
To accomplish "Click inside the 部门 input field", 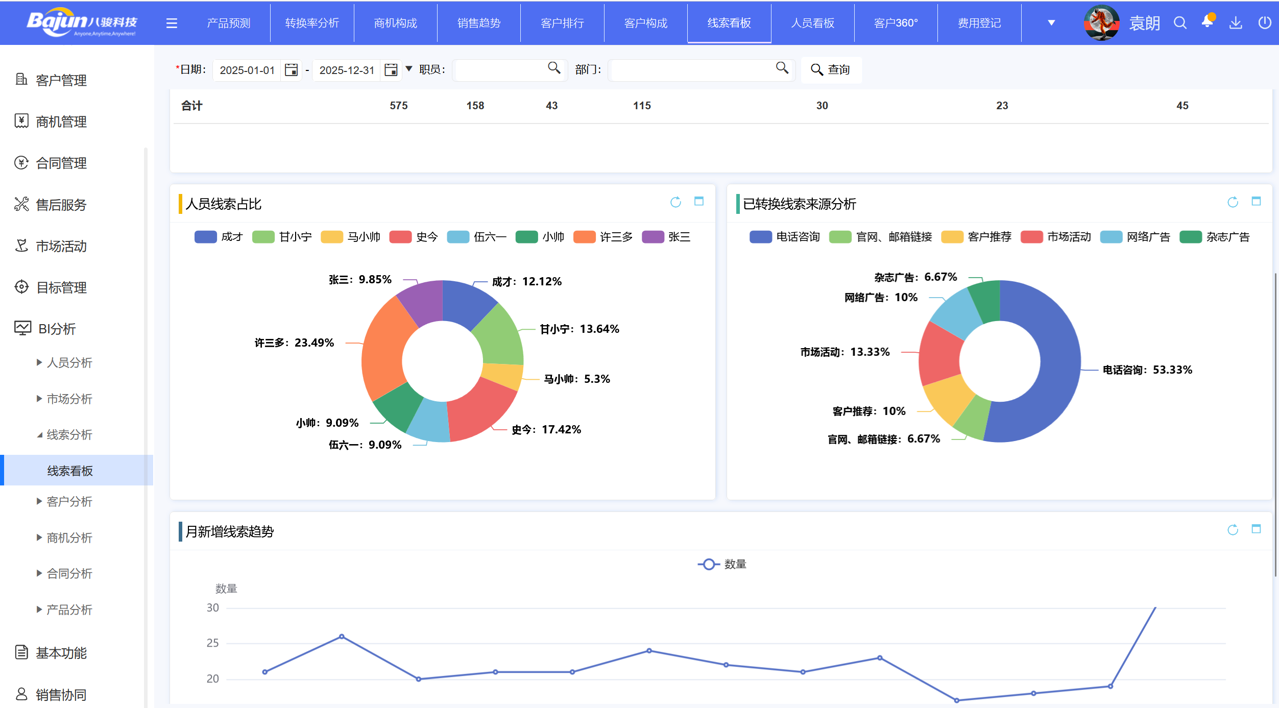I will (x=690, y=69).
